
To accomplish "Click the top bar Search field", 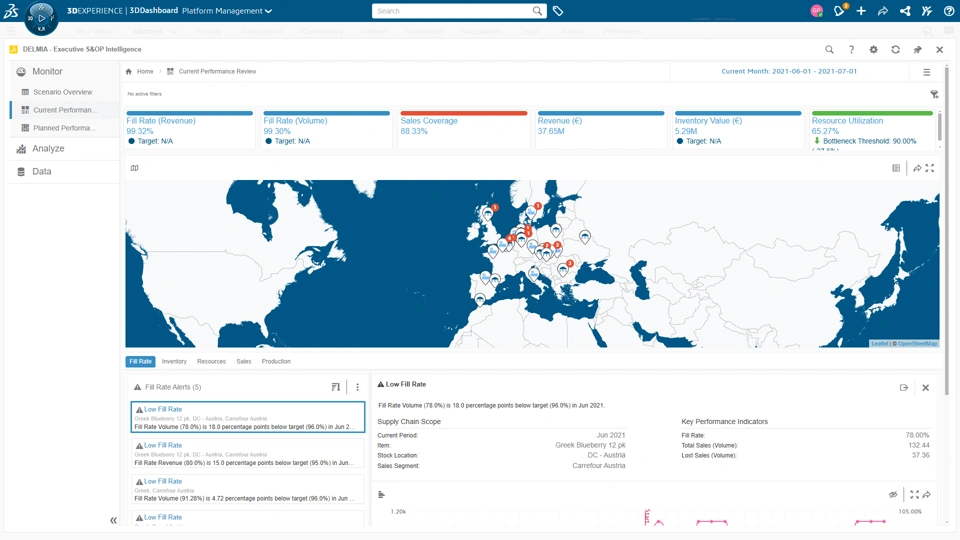I will click(x=453, y=11).
